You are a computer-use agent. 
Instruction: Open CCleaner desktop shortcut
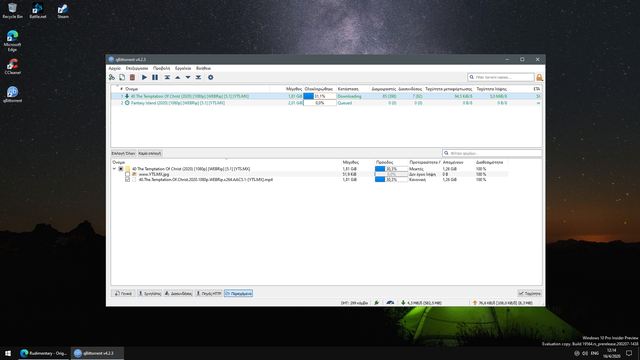(x=13, y=67)
